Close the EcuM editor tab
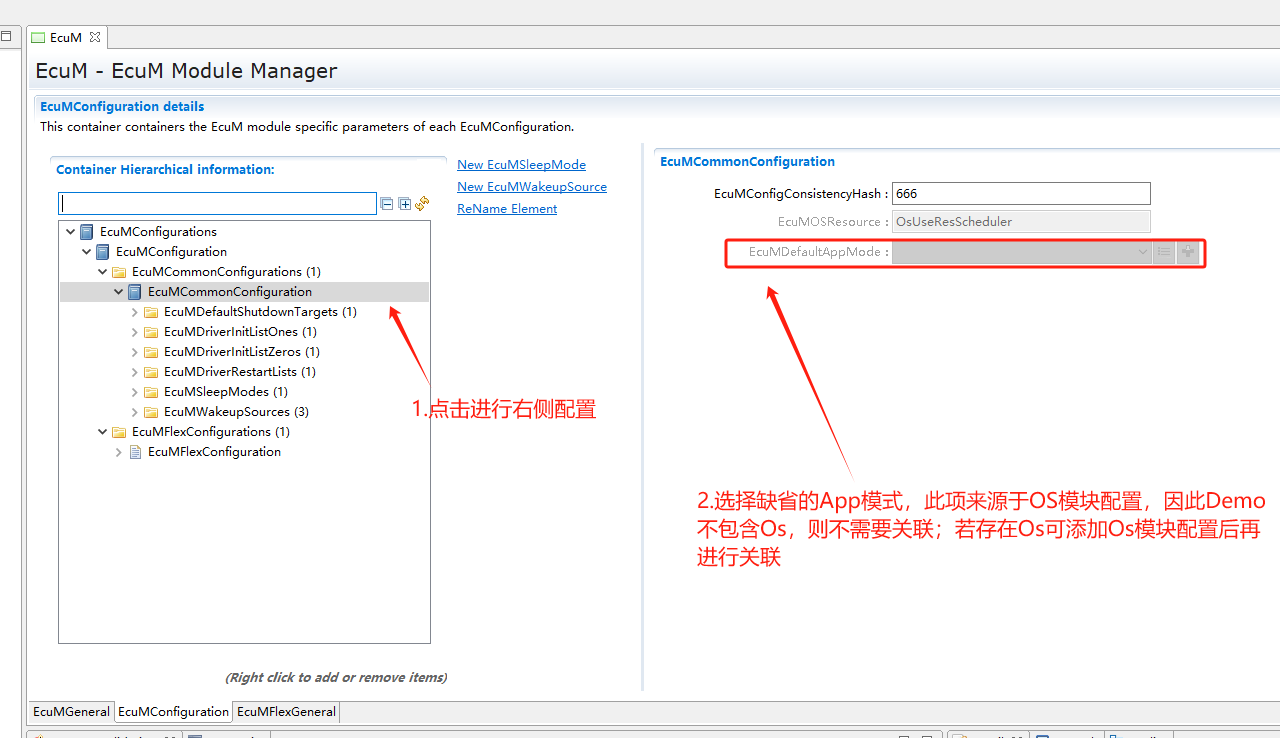1280x738 pixels. point(95,37)
